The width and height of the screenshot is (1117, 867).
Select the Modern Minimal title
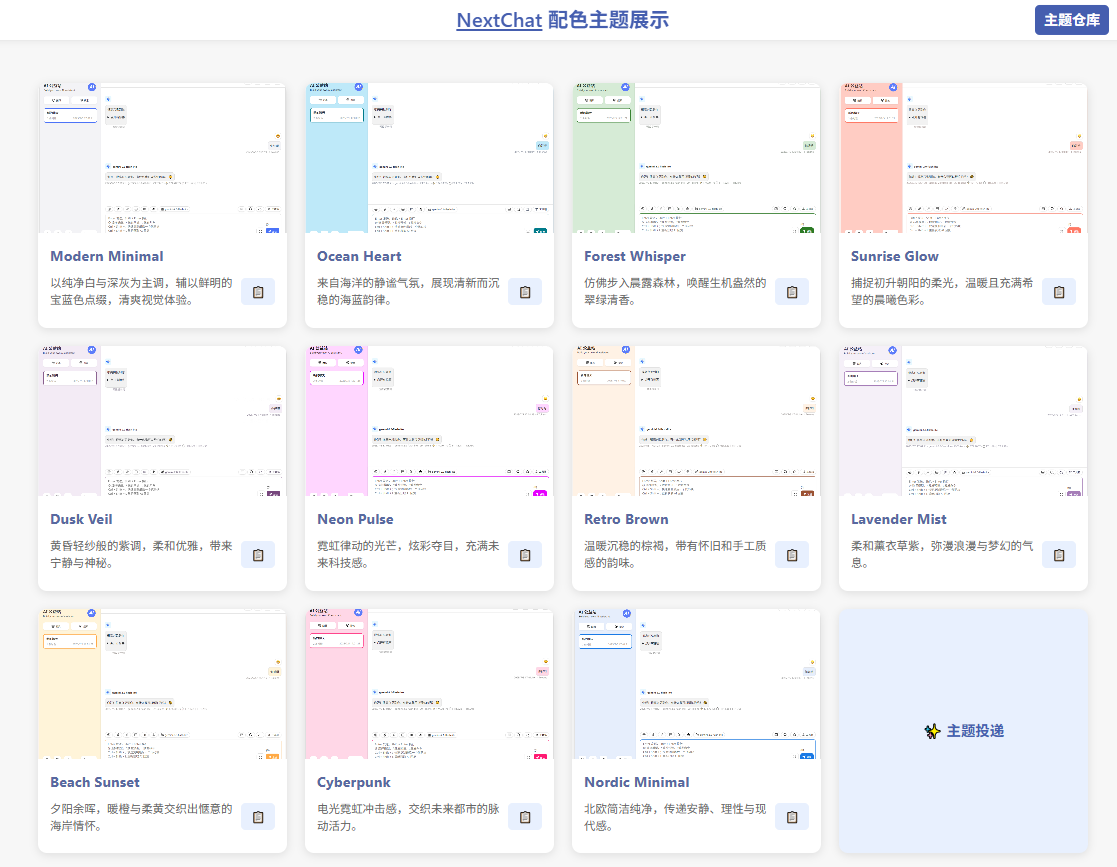107,256
